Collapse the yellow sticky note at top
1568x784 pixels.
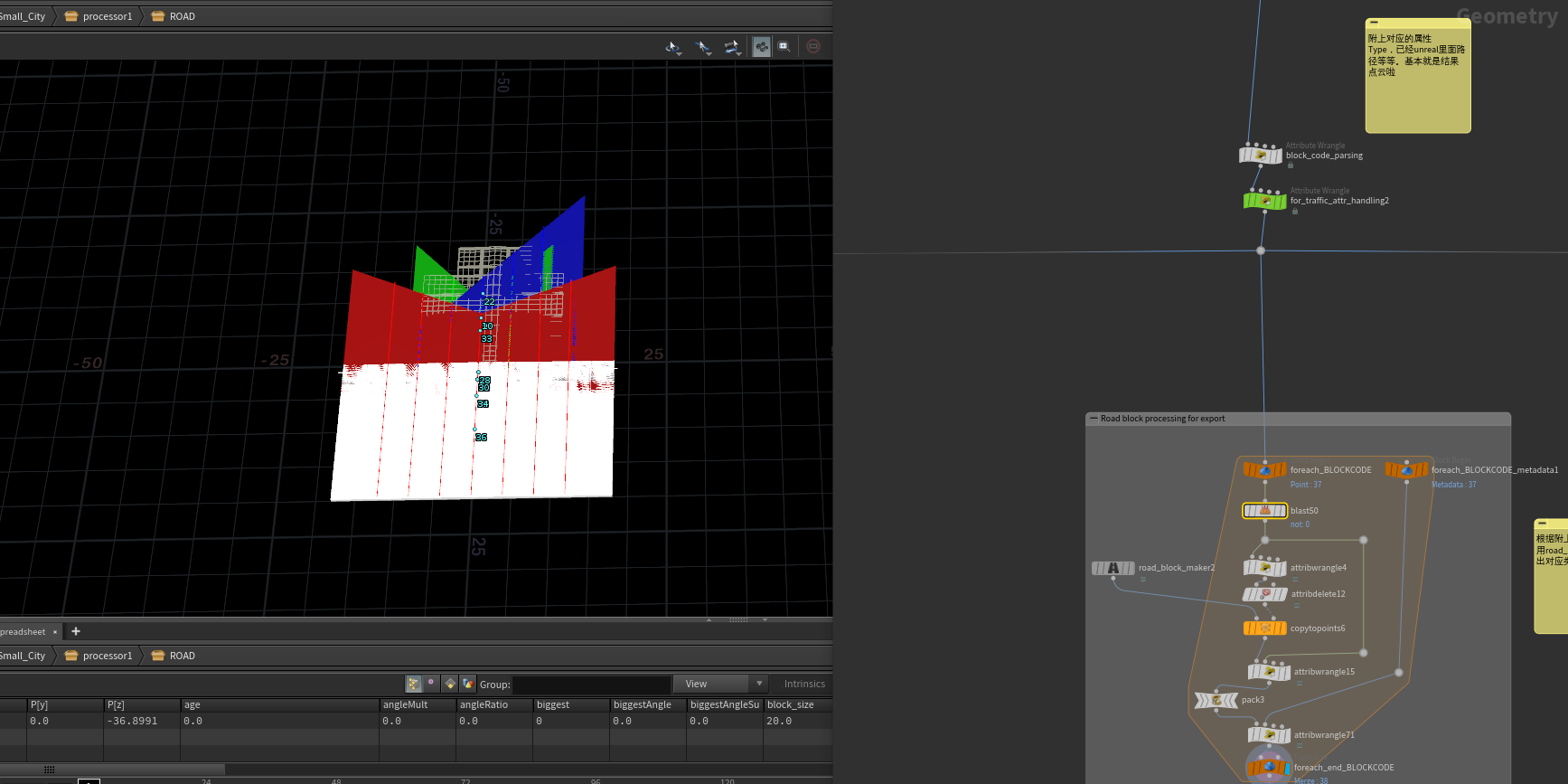pos(1375,23)
